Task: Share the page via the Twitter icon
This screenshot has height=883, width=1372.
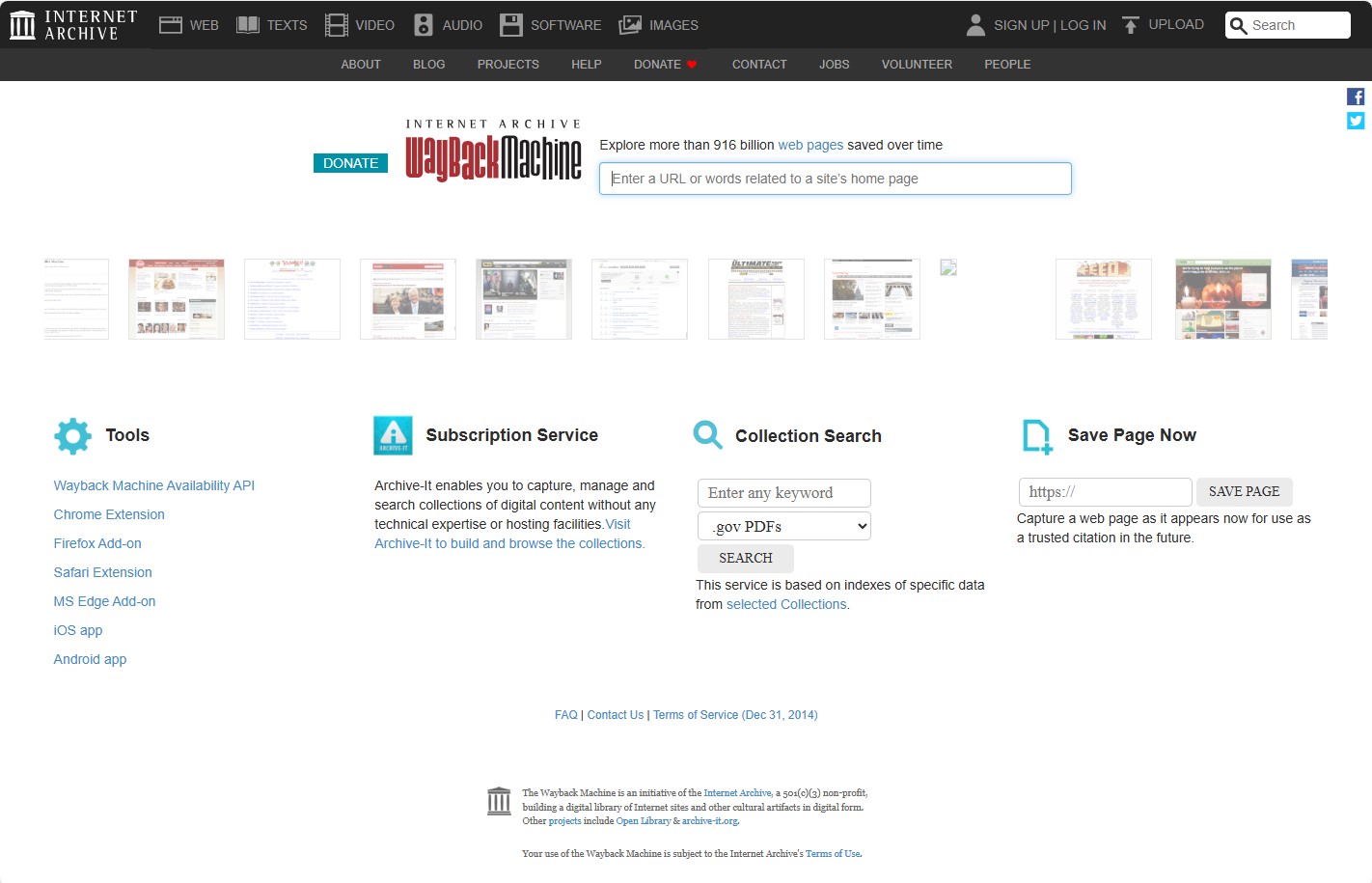Action: [1356, 121]
